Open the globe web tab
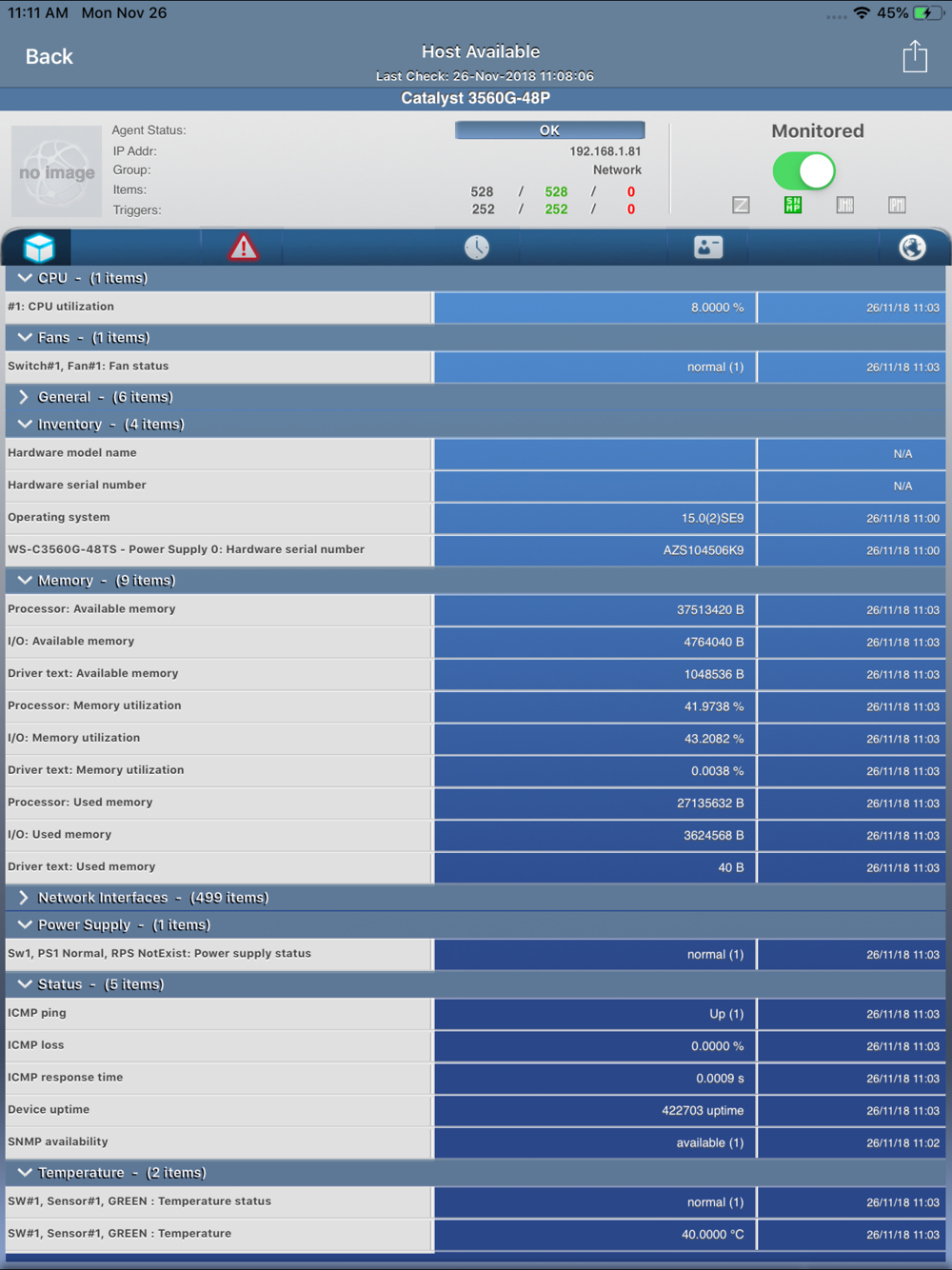This screenshot has height=1270, width=952. coord(912,248)
